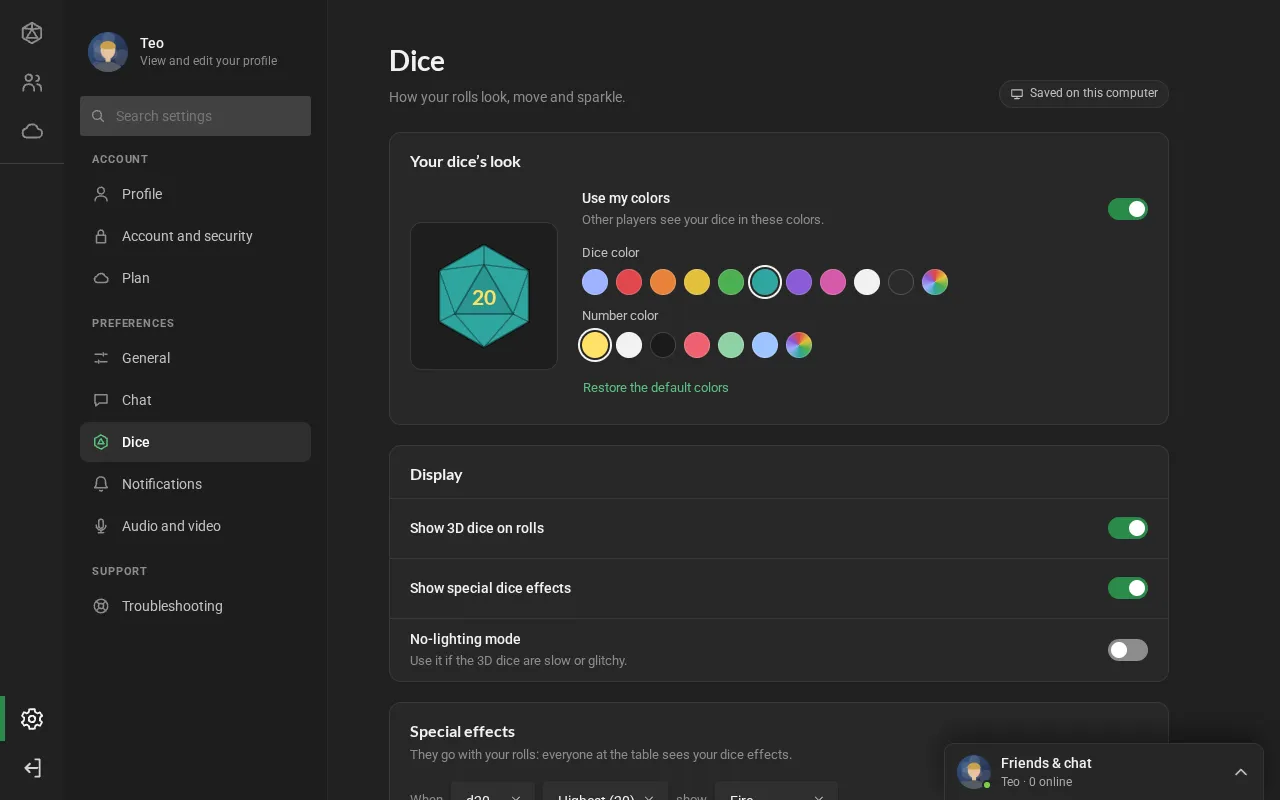Pick the pink dice color swatch

click(833, 282)
